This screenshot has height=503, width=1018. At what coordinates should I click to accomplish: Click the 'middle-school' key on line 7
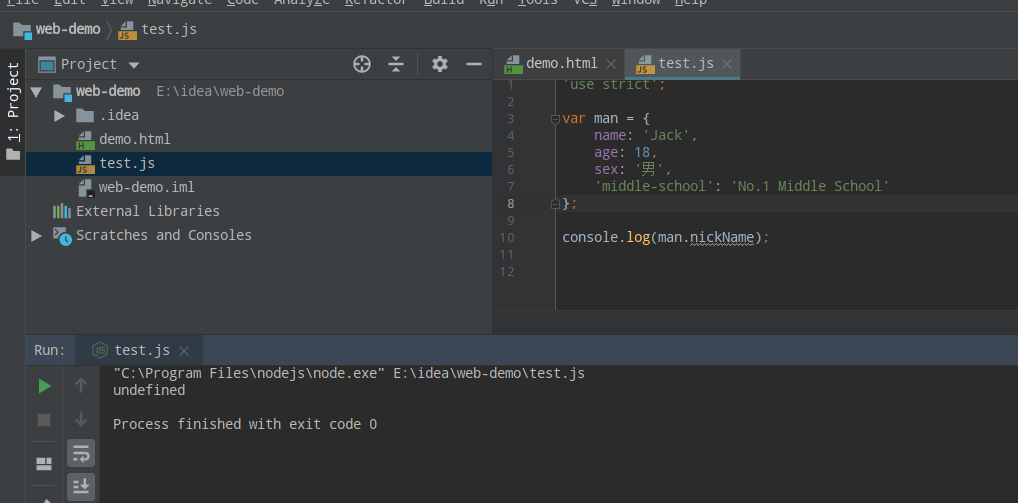point(655,186)
